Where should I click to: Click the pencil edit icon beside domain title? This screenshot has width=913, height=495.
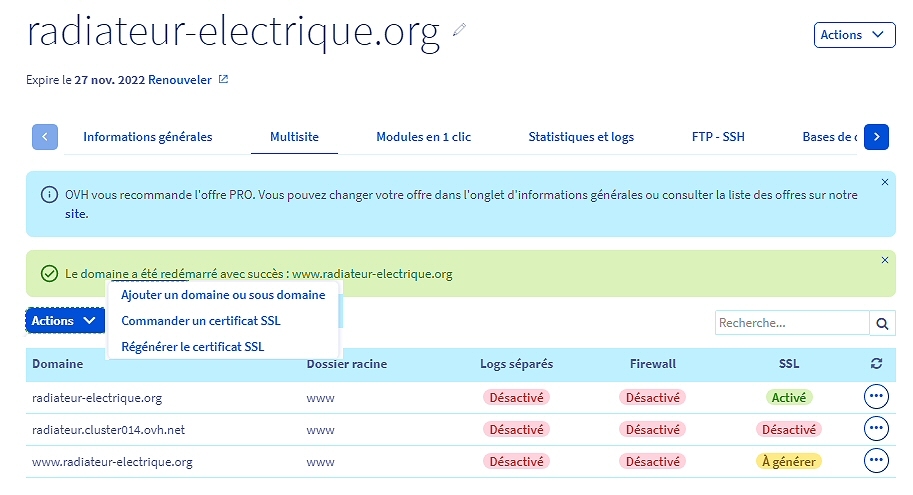pos(460,30)
